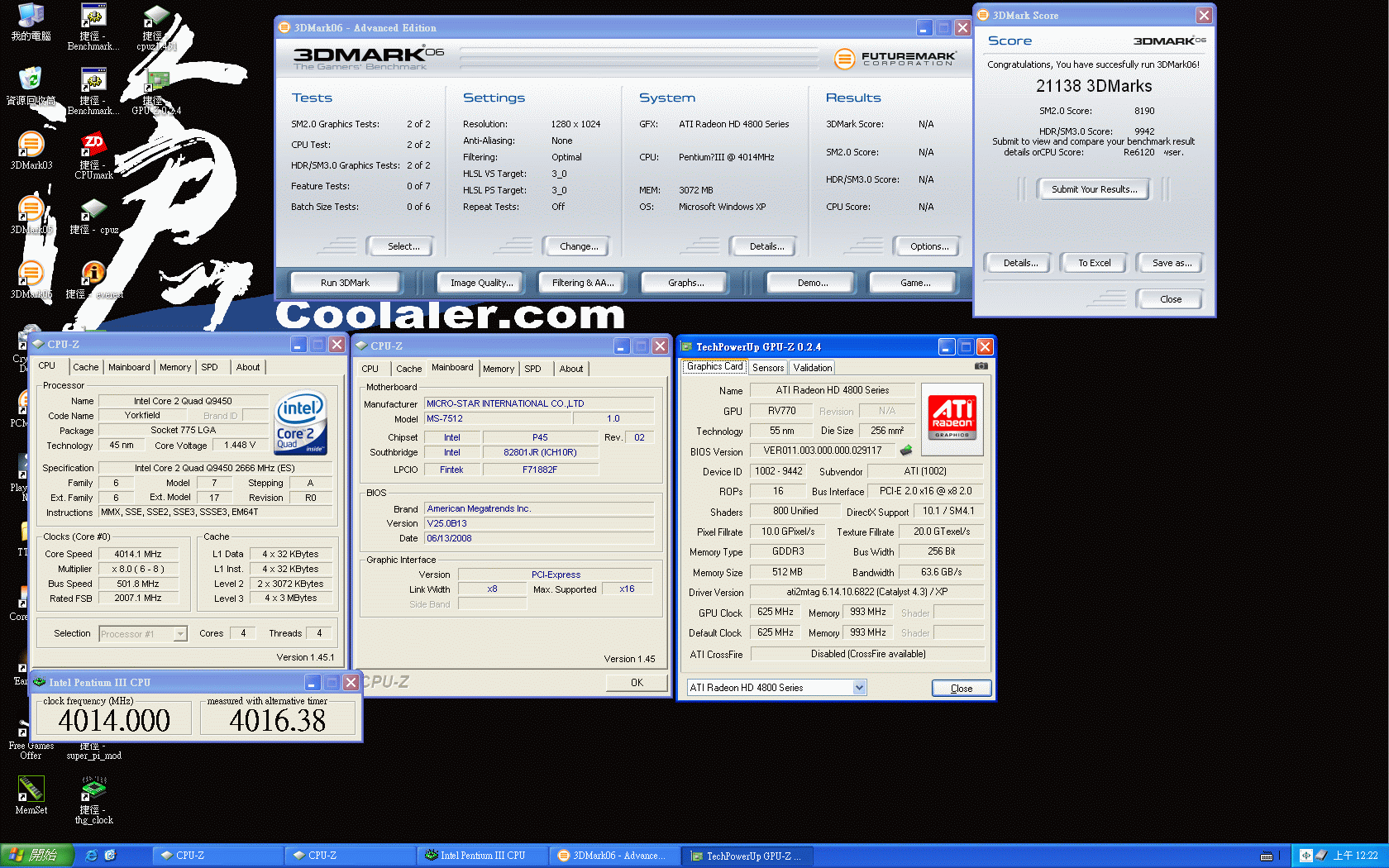1389x868 pixels.
Task: Switch to Cache tab in left CPU-Z window
Action: coord(85,367)
